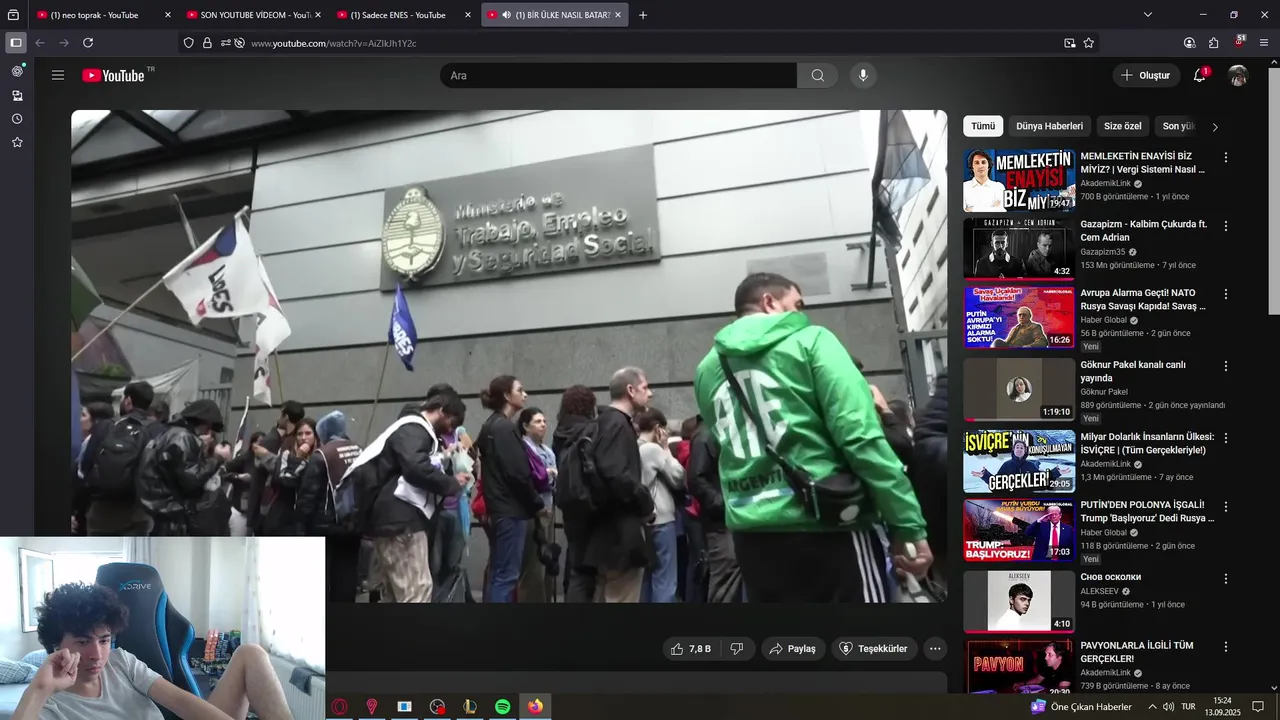The height and width of the screenshot is (720, 1280).
Task: Click the Teşekkürler thanks button
Action: [x=873, y=649]
